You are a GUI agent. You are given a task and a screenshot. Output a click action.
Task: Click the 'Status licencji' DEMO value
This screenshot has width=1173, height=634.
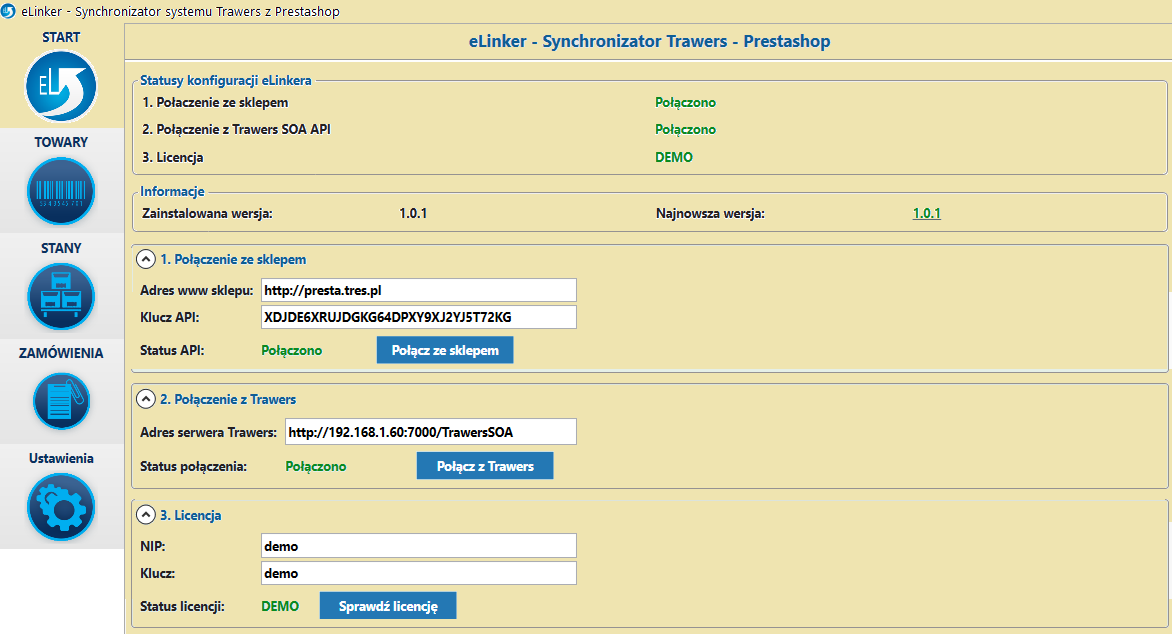tap(280, 606)
